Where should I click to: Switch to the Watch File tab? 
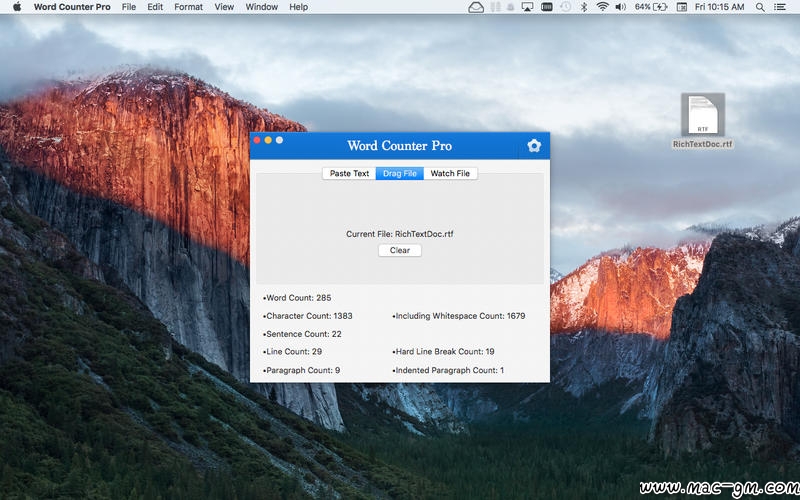(450, 173)
